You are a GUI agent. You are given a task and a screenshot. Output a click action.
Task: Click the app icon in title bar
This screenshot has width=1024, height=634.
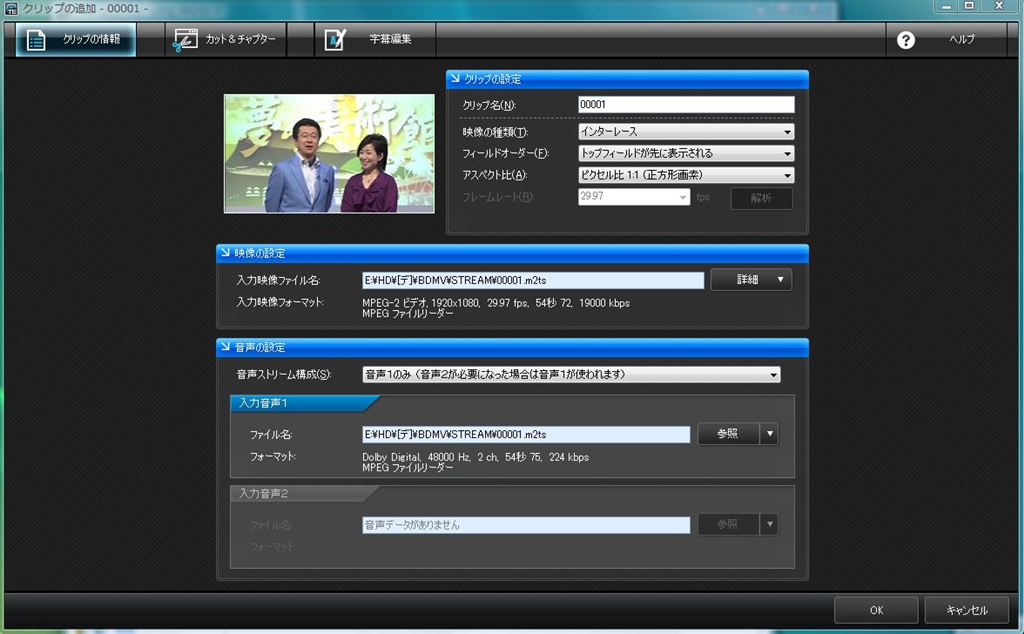[x=11, y=8]
